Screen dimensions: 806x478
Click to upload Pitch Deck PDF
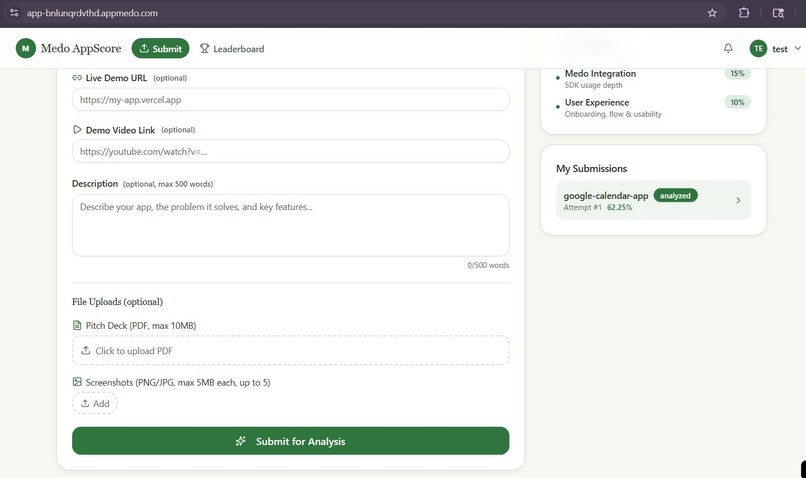pos(290,351)
